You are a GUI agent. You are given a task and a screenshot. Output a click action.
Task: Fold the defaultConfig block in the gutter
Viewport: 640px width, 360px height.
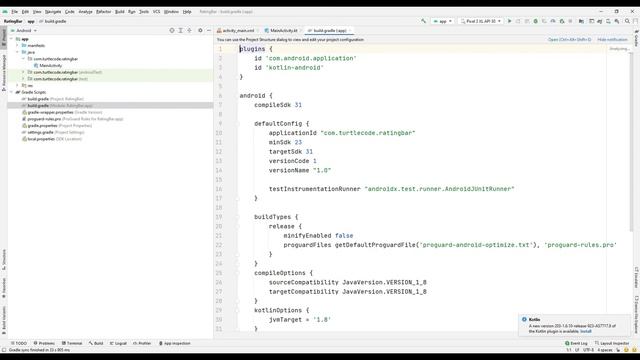[237, 123]
